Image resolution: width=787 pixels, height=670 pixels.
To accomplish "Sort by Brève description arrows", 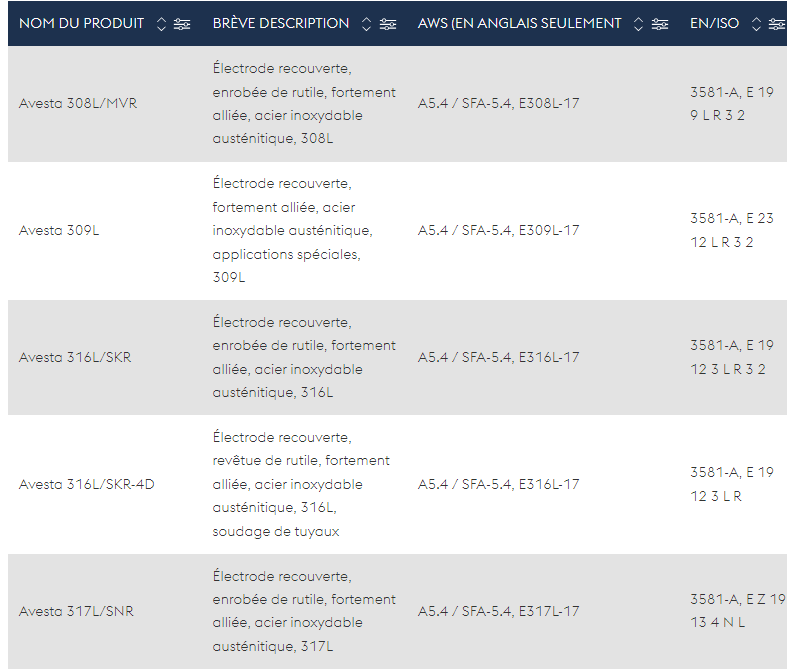I will 366,24.
